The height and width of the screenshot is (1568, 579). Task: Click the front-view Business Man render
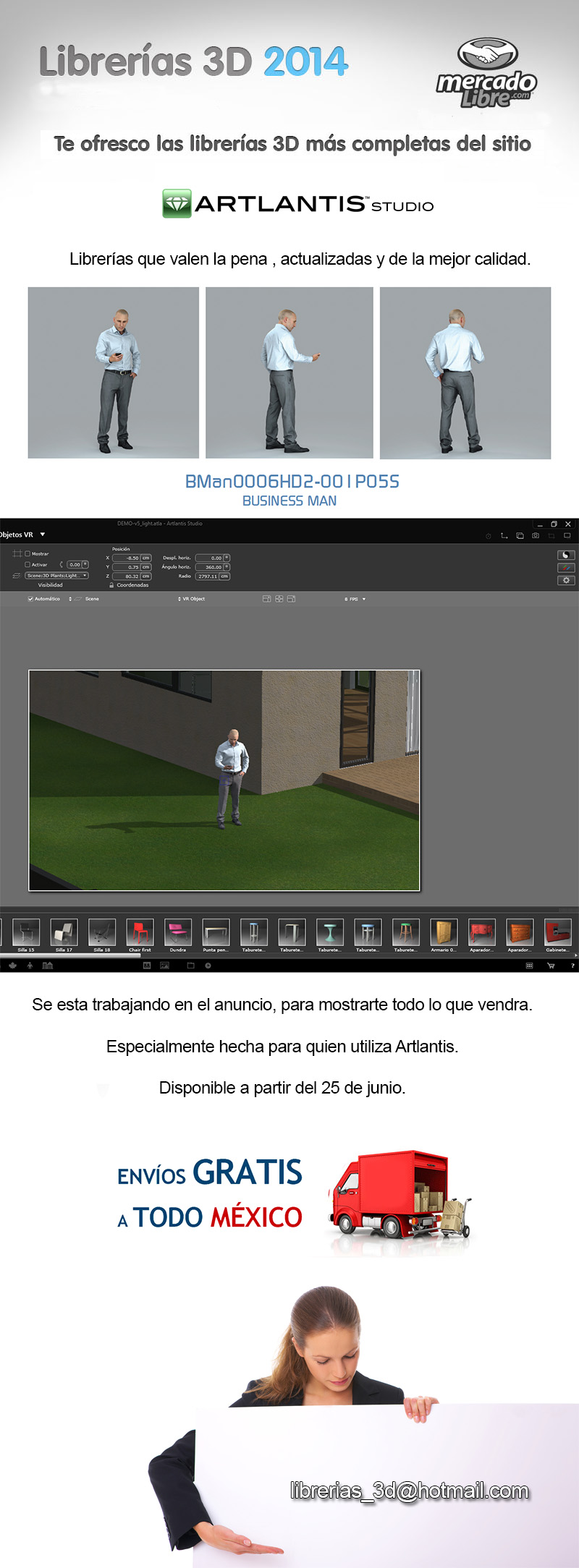tap(114, 372)
